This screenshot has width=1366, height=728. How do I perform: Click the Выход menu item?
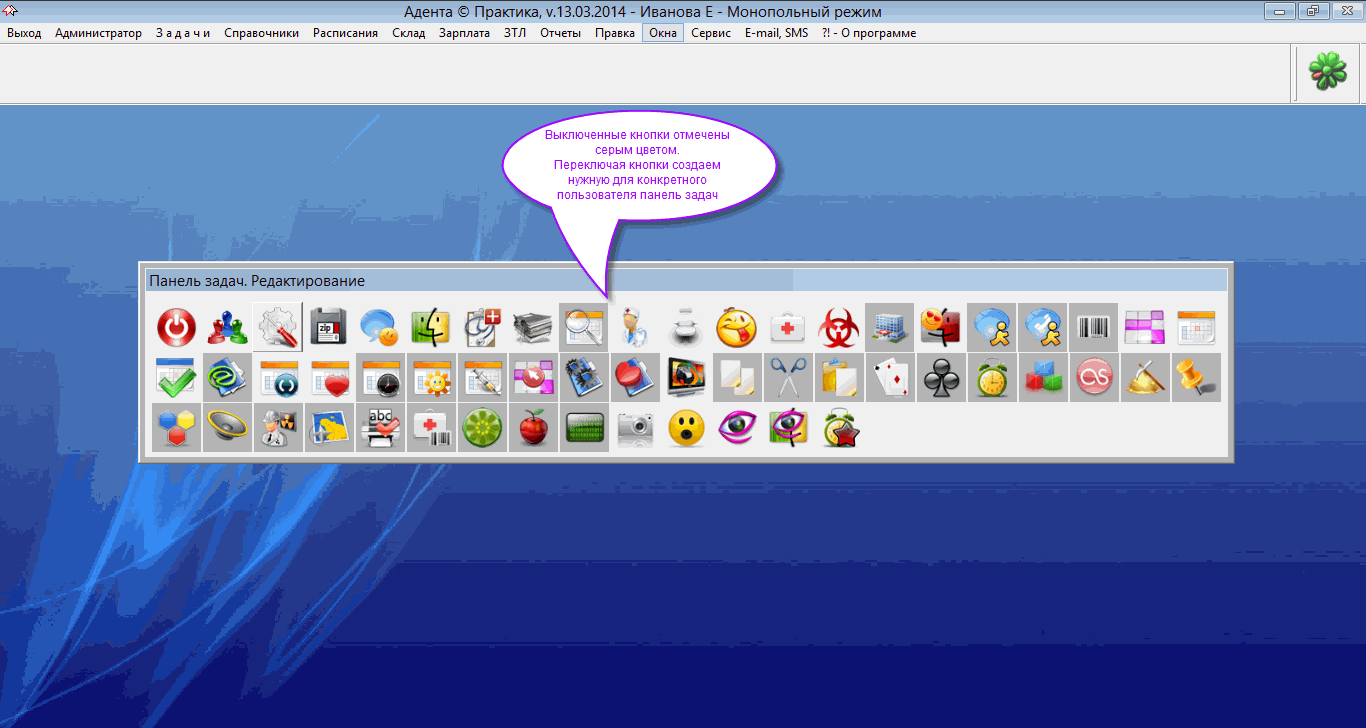[24, 33]
